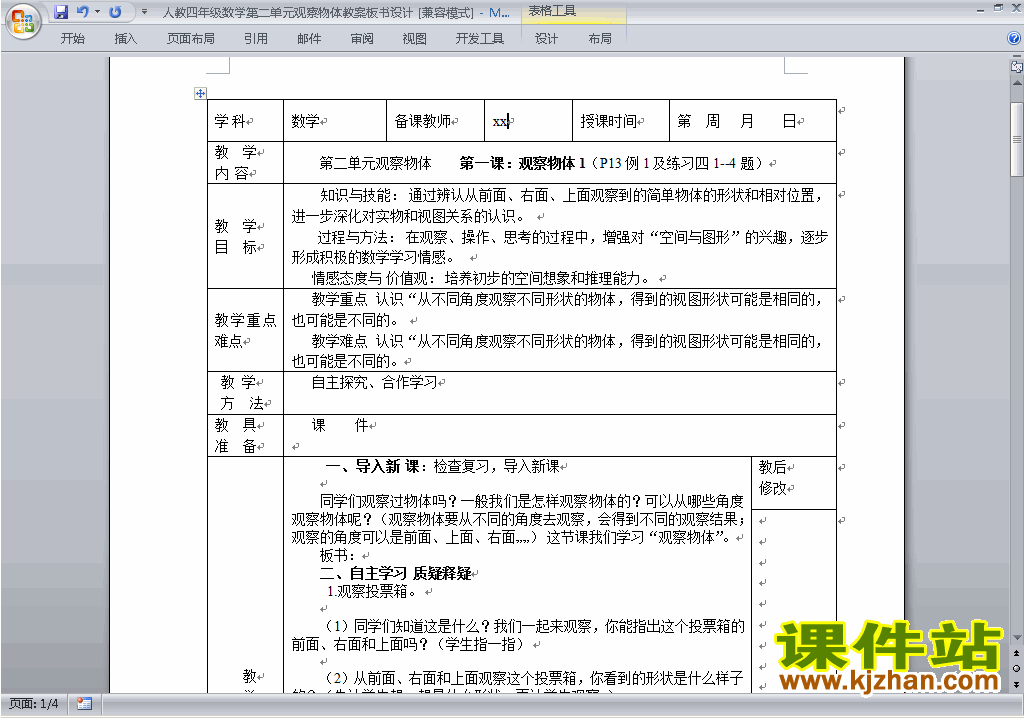This screenshot has height=718, width=1024.
Task: Click the 教学目标 row label cell
Action: 246,236
